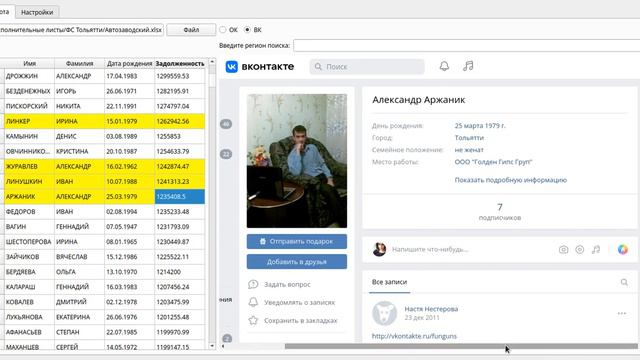The height and width of the screenshot is (360, 640).
Task: Select the ОК radio button
Action: click(x=223, y=30)
